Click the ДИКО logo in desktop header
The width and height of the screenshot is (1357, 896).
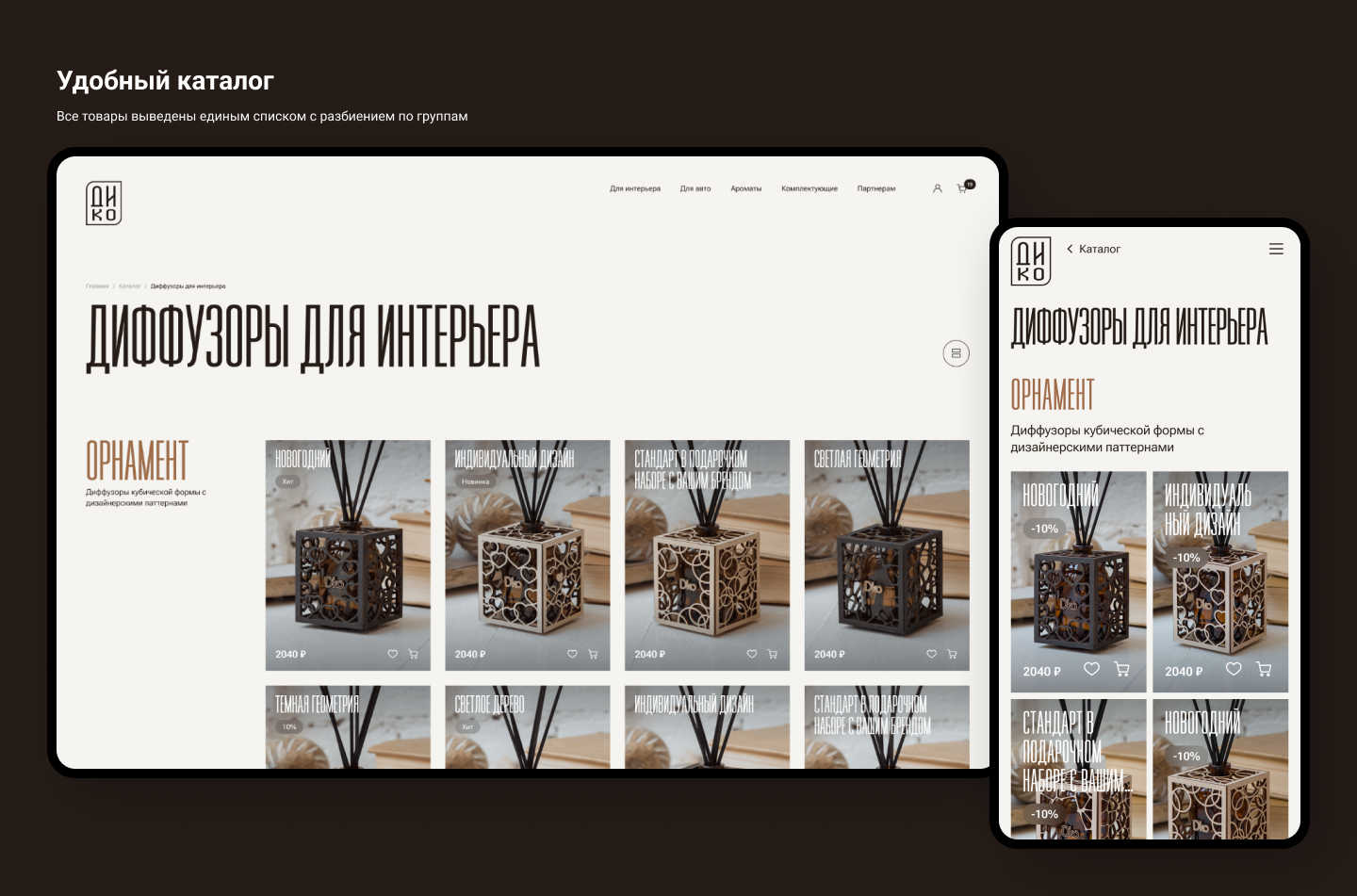pos(104,203)
